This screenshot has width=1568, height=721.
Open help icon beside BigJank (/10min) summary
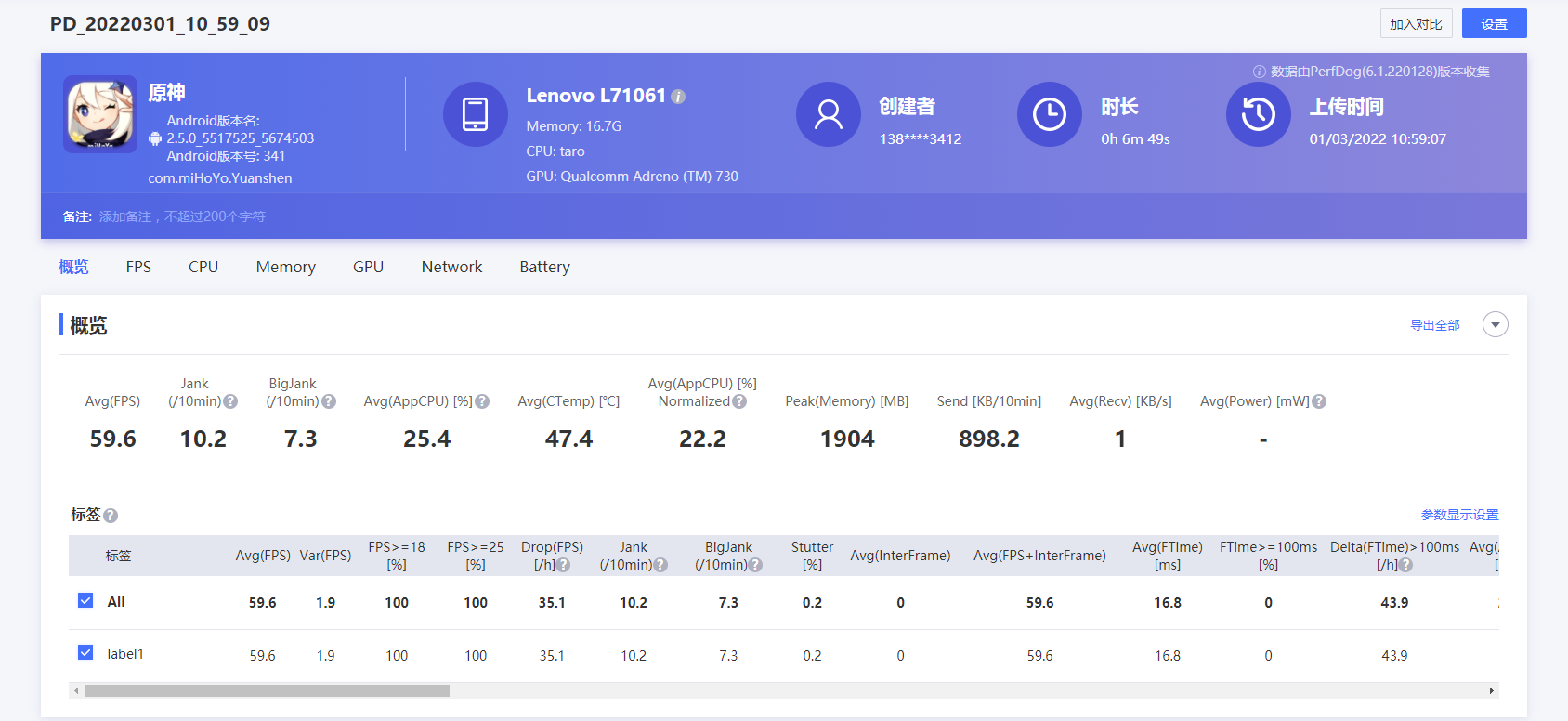[329, 401]
